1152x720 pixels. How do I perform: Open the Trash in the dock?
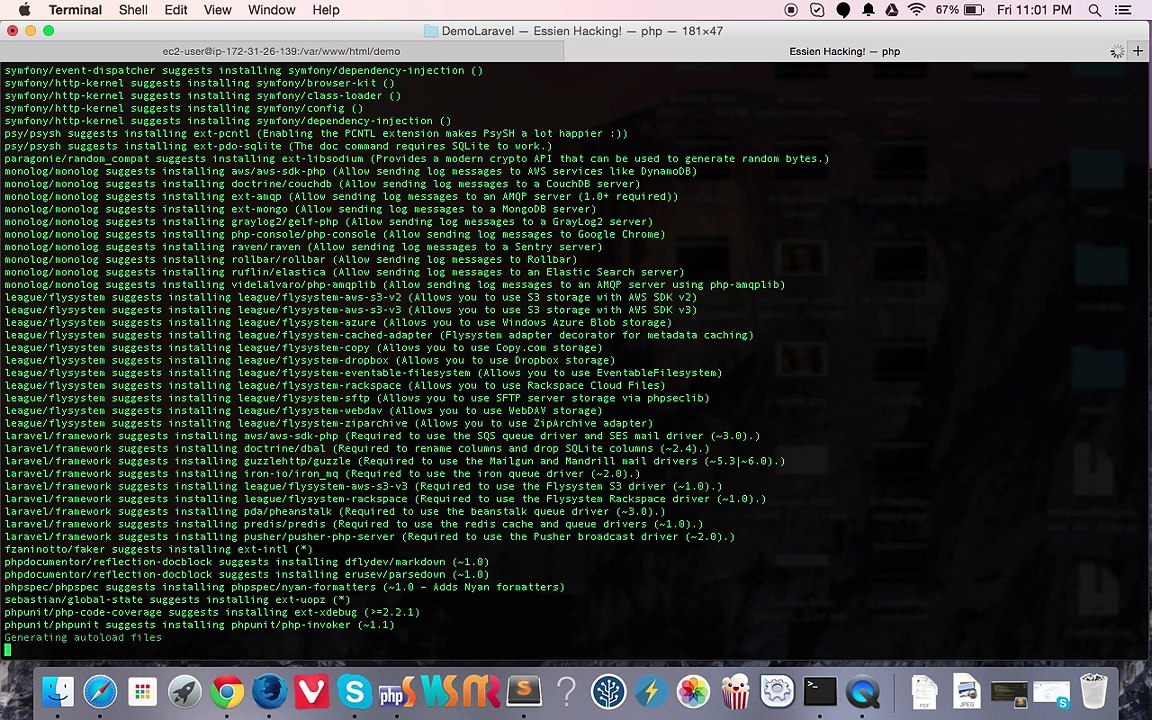[x=1094, y=691]
